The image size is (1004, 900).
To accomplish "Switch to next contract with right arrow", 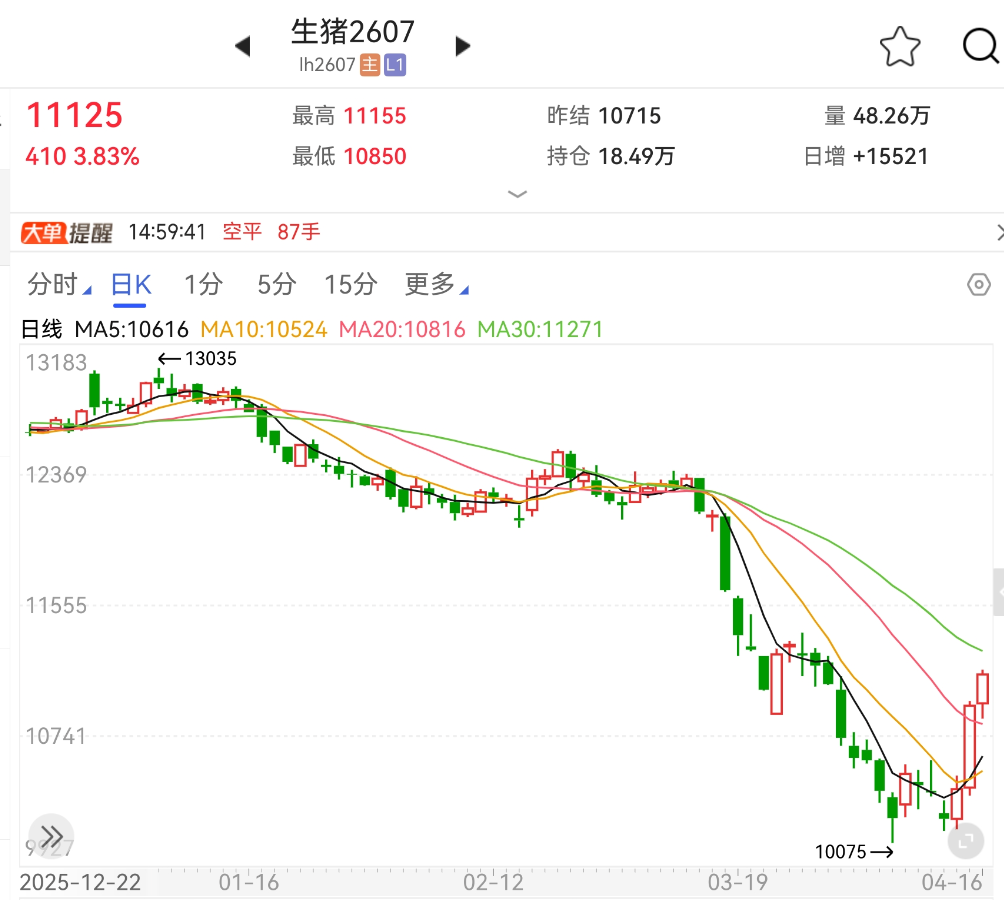I will click(462, 46).
